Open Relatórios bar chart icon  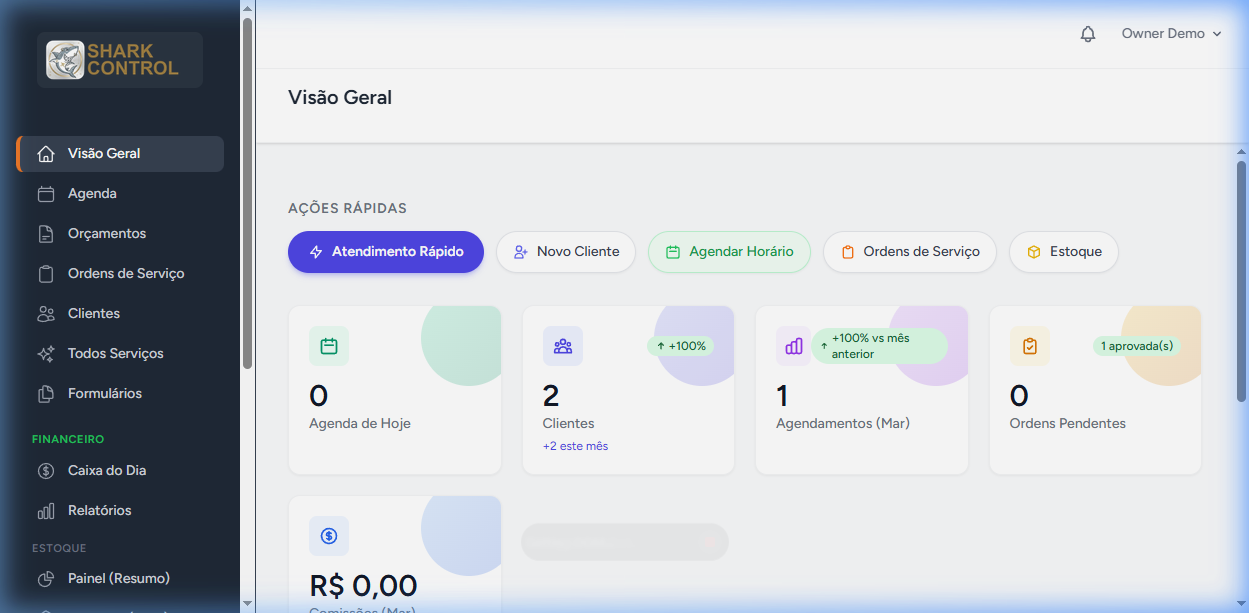(x=46, y=511)
